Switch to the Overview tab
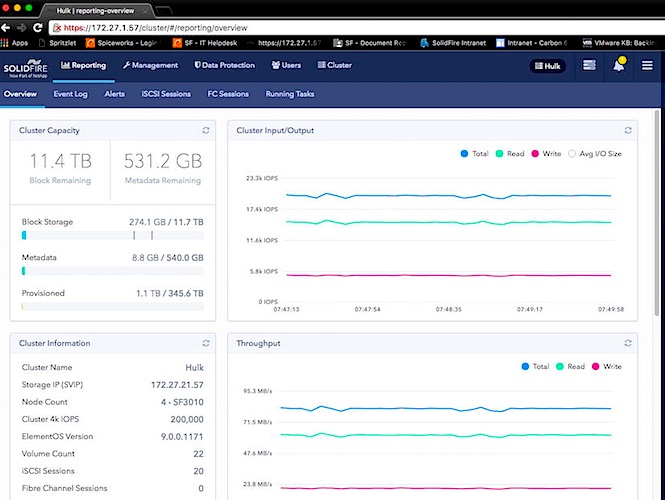Screen dimensions: 665x500 20,94
